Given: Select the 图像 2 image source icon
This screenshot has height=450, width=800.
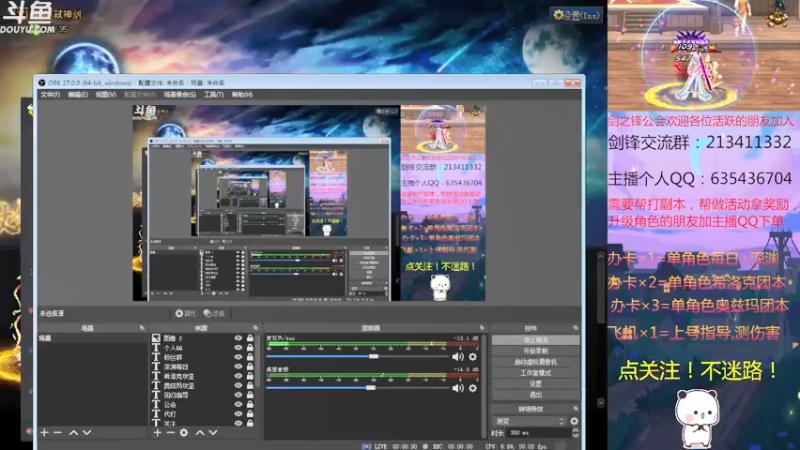Looking at the screenshot, I should point(156,338).
